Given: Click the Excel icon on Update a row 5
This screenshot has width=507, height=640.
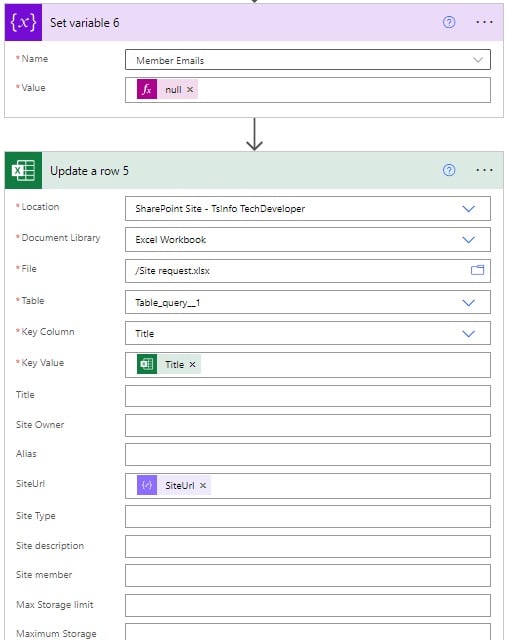Looking at the screenshot, I should (23, 170).
